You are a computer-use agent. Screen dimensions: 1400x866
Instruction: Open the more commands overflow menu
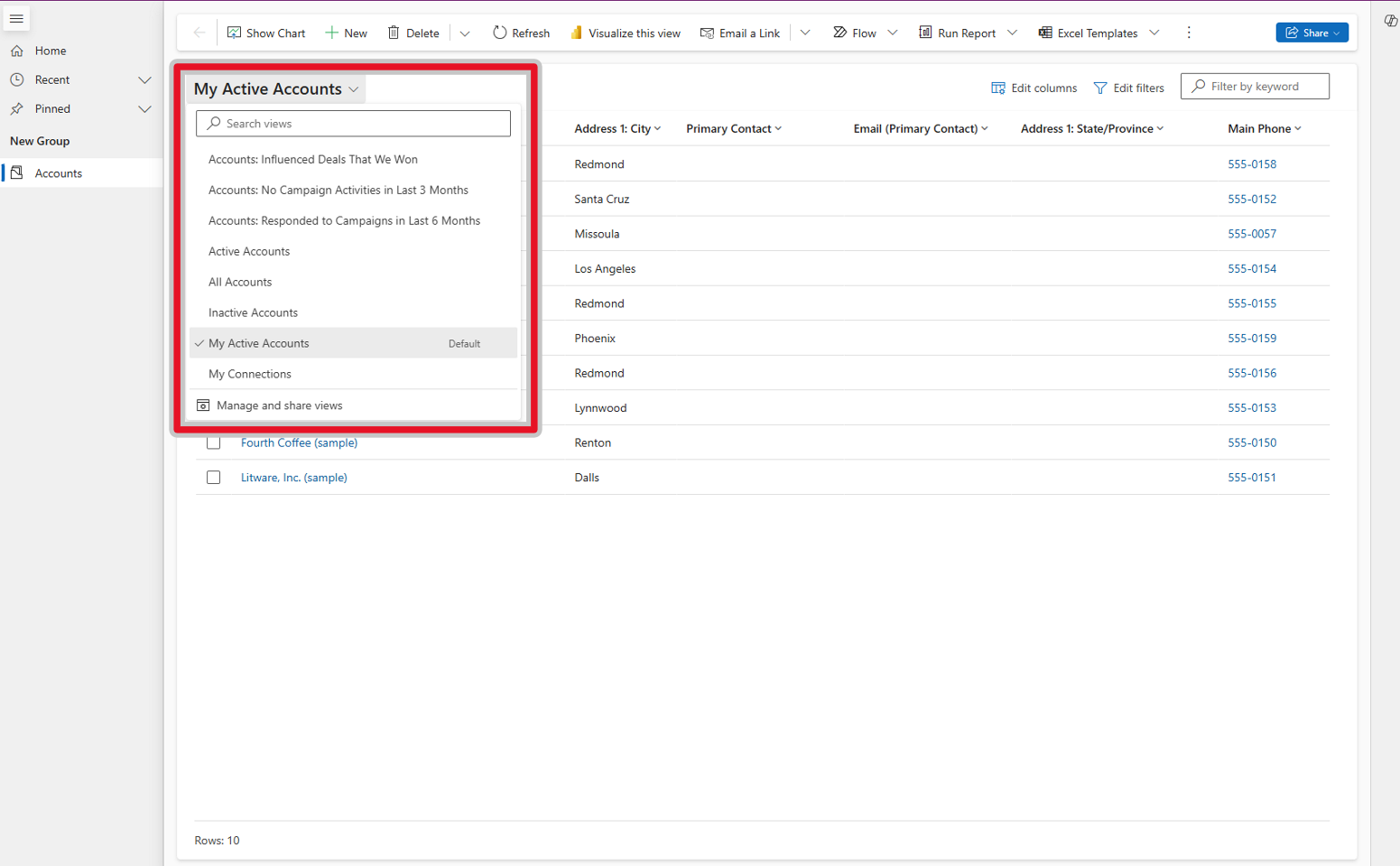point(1189,33)
